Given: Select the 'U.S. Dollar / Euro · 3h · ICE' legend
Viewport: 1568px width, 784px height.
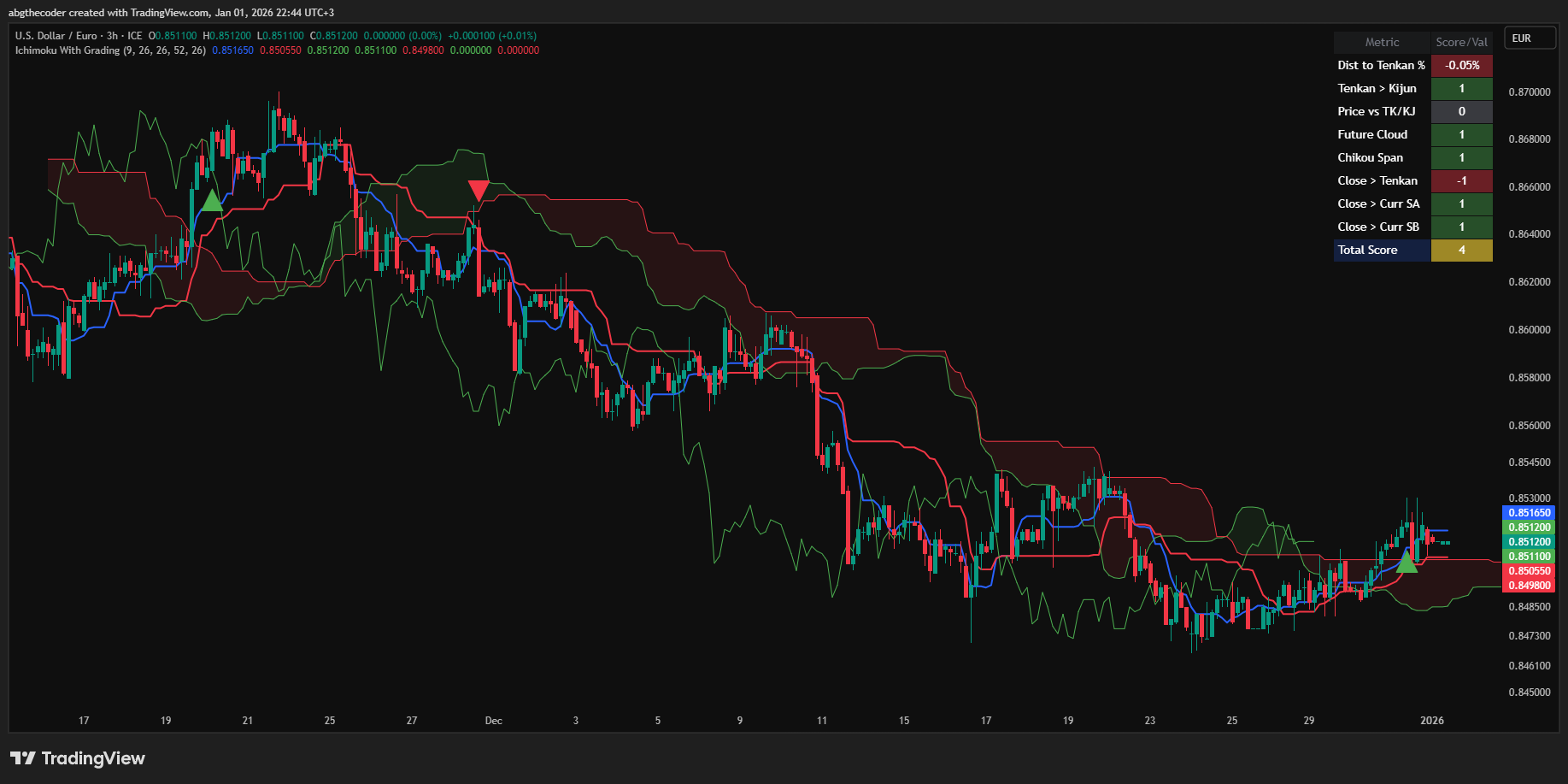Looking at the screenshot, I should (x=79, y=36).
